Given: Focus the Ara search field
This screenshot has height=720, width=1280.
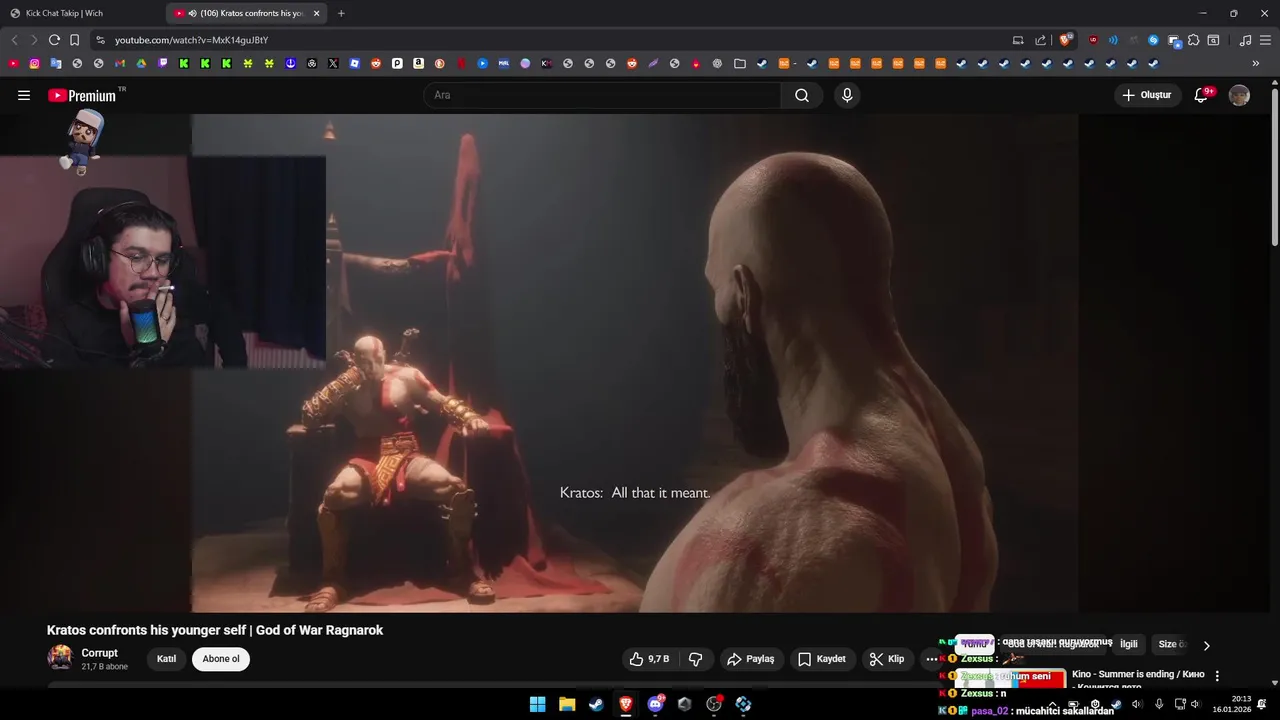Looking at the screenshot, I should click(603, 95).
